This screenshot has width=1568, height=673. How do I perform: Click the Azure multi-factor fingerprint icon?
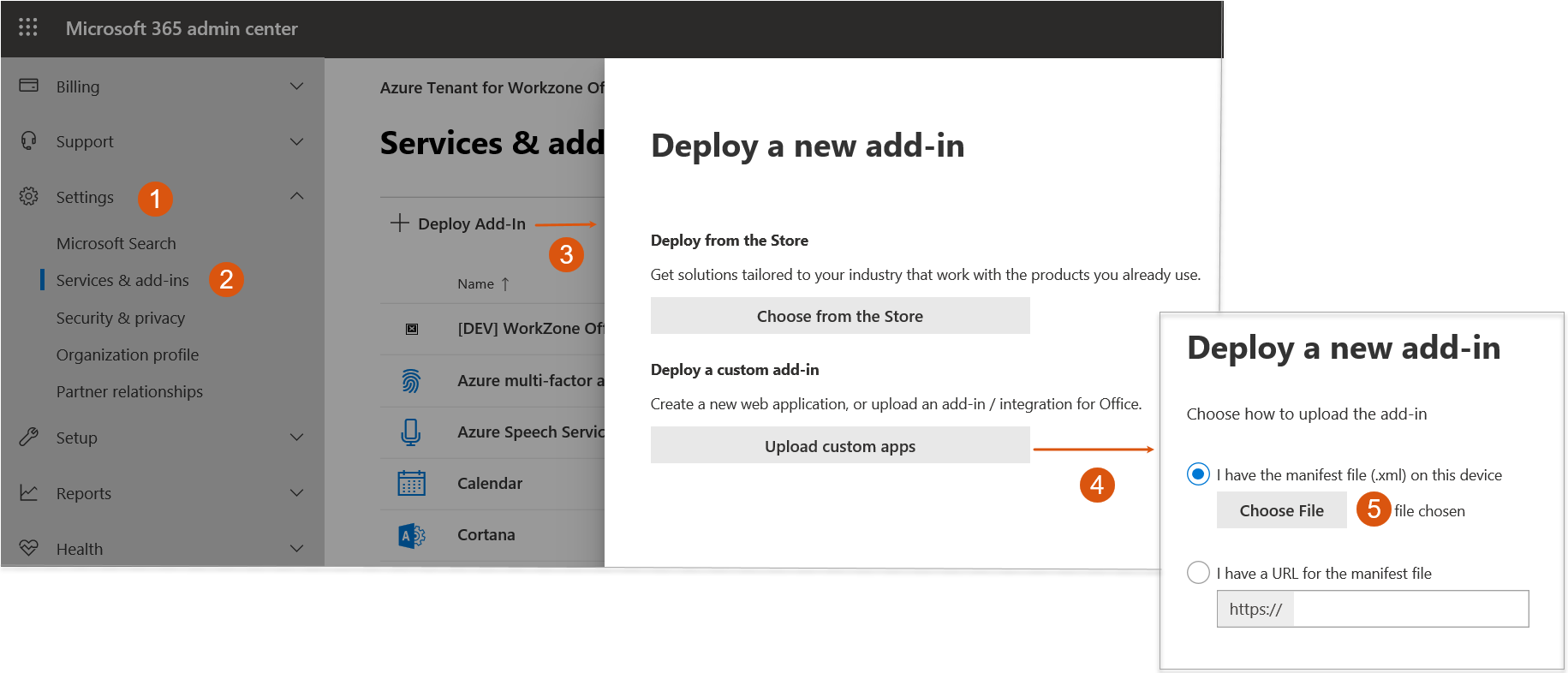click(411, 380)
